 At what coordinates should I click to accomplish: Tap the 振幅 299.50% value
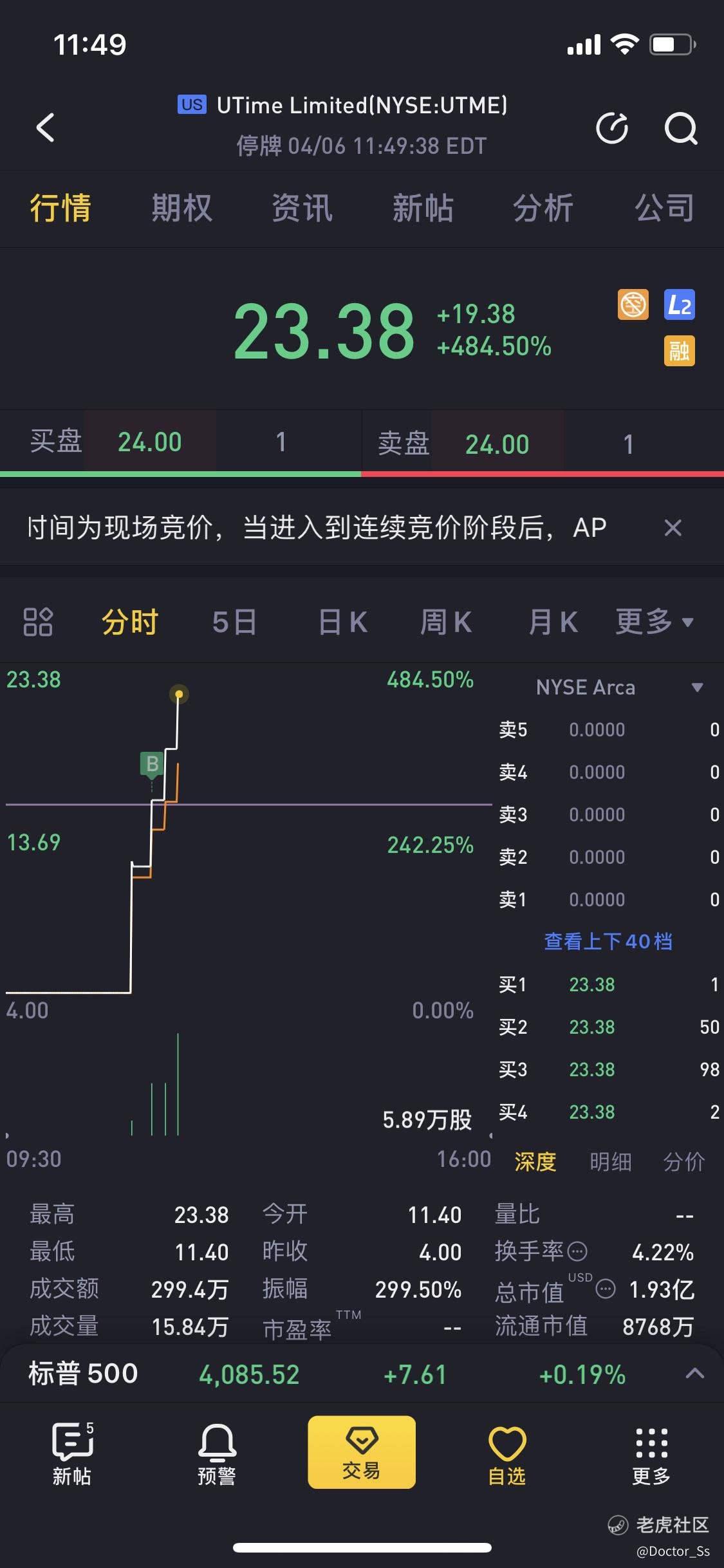(418, 1290)
